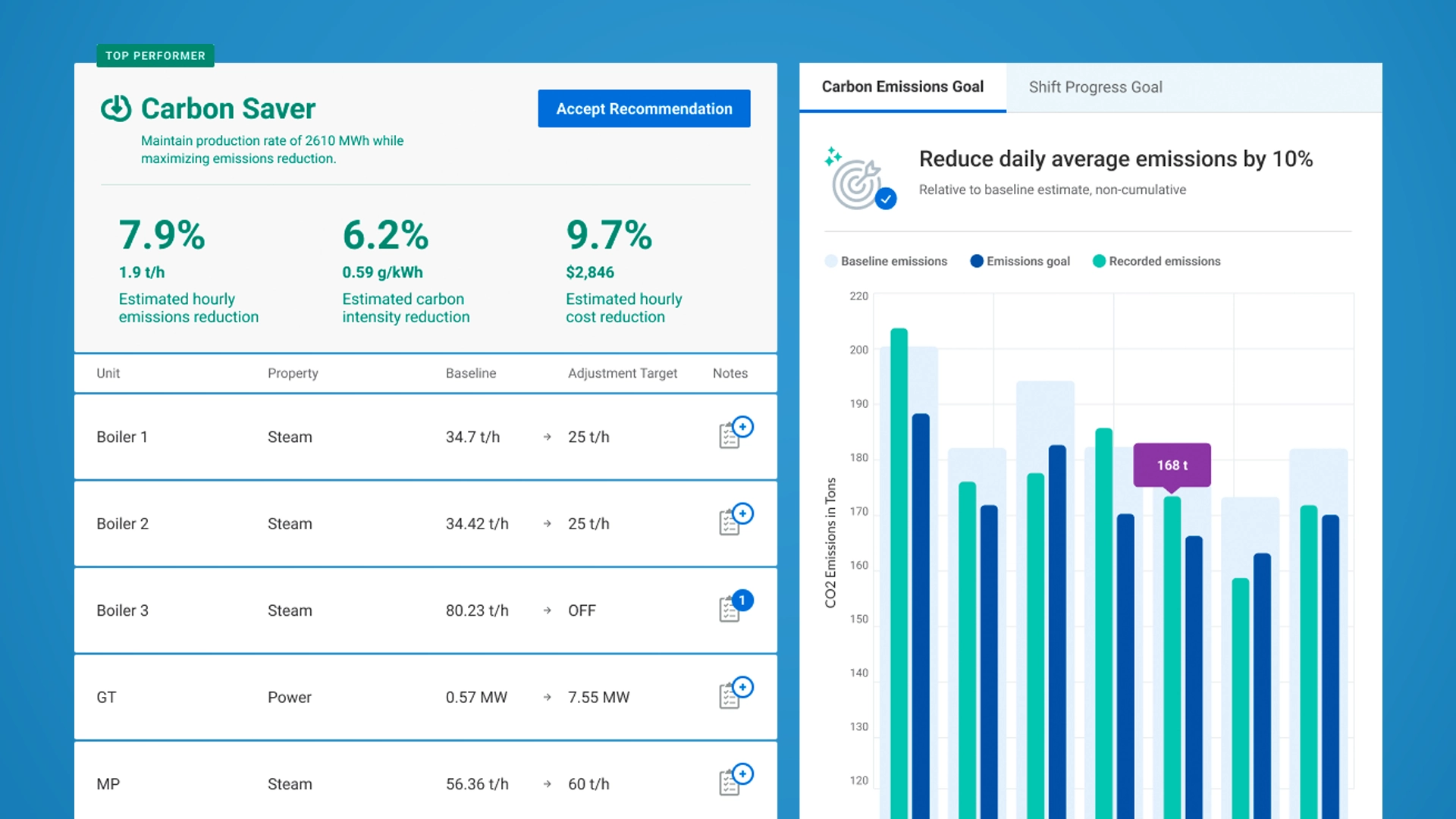The width and height of the screenshot is (1456, 819).
Task: Click the Boiler 2 unit name
Action: [122, 523]
